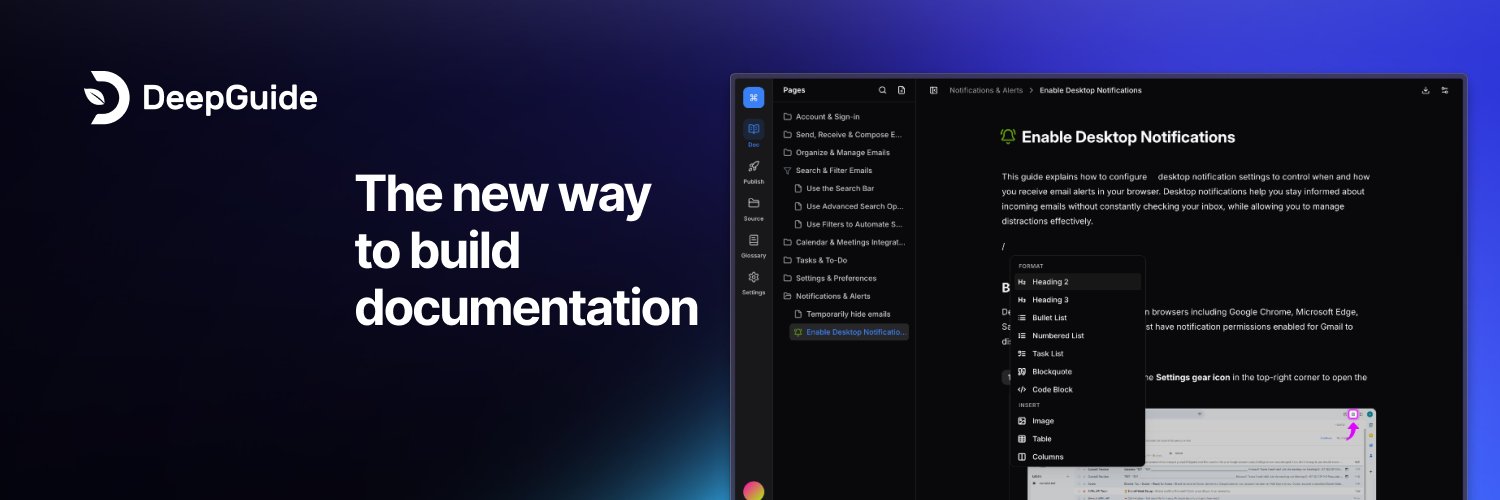Open the Doc section in sidebar

point(753,133)
